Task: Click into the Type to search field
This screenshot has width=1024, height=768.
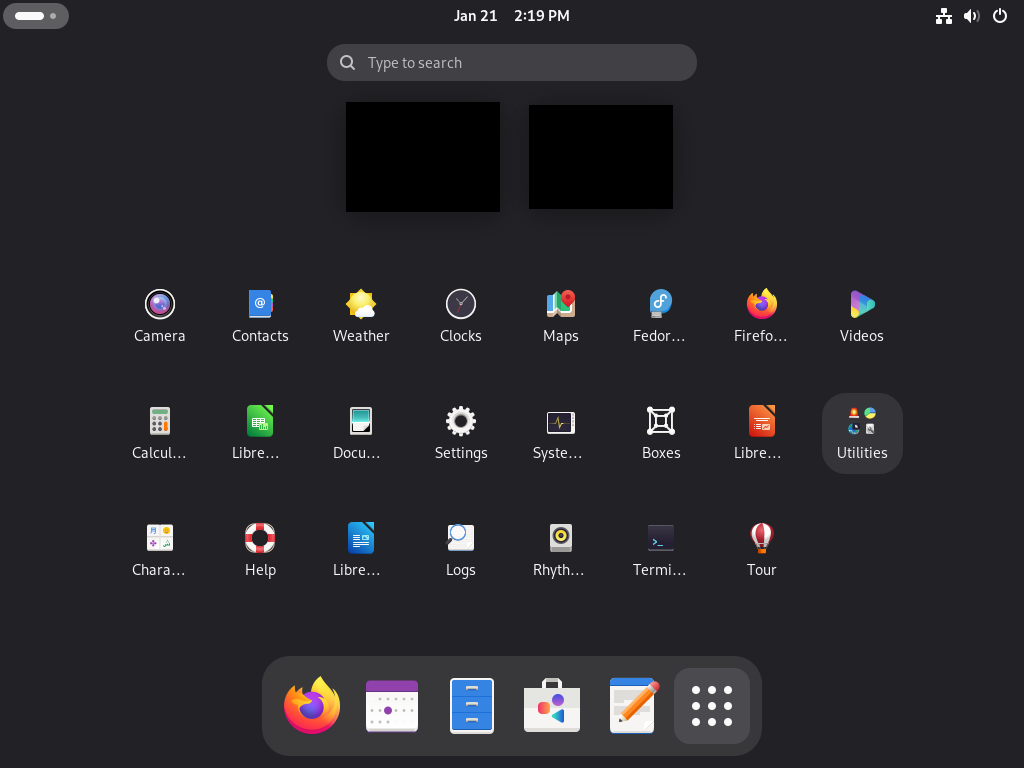Action: [511, 63]
